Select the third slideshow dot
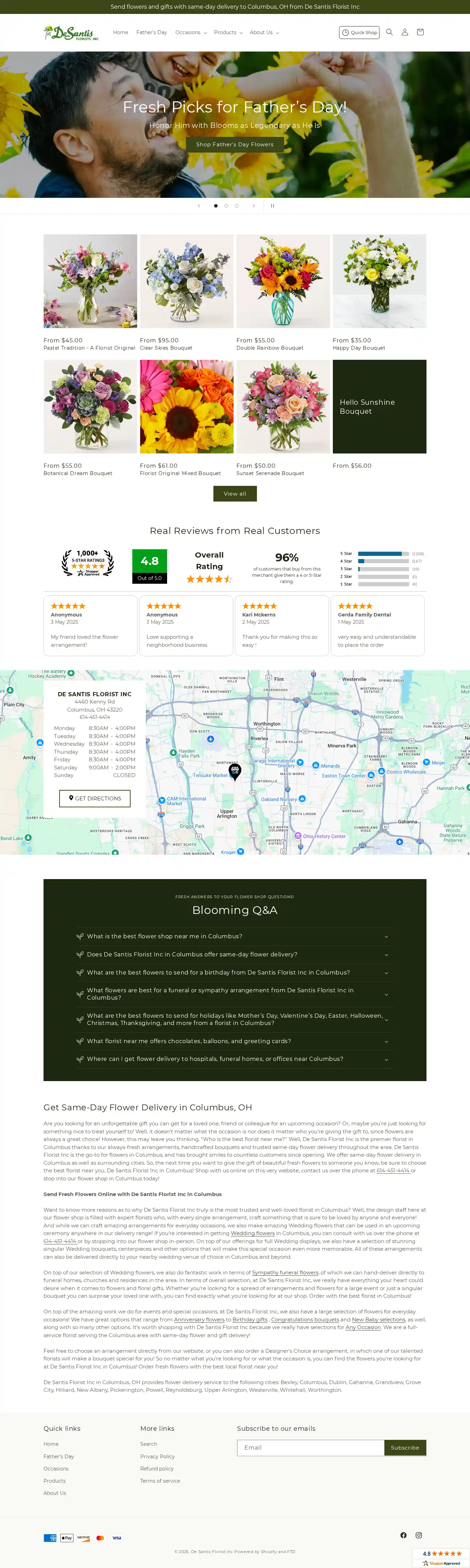This screenshot has height=1568, width=470. pyautogui.click(x=237, y=206)
